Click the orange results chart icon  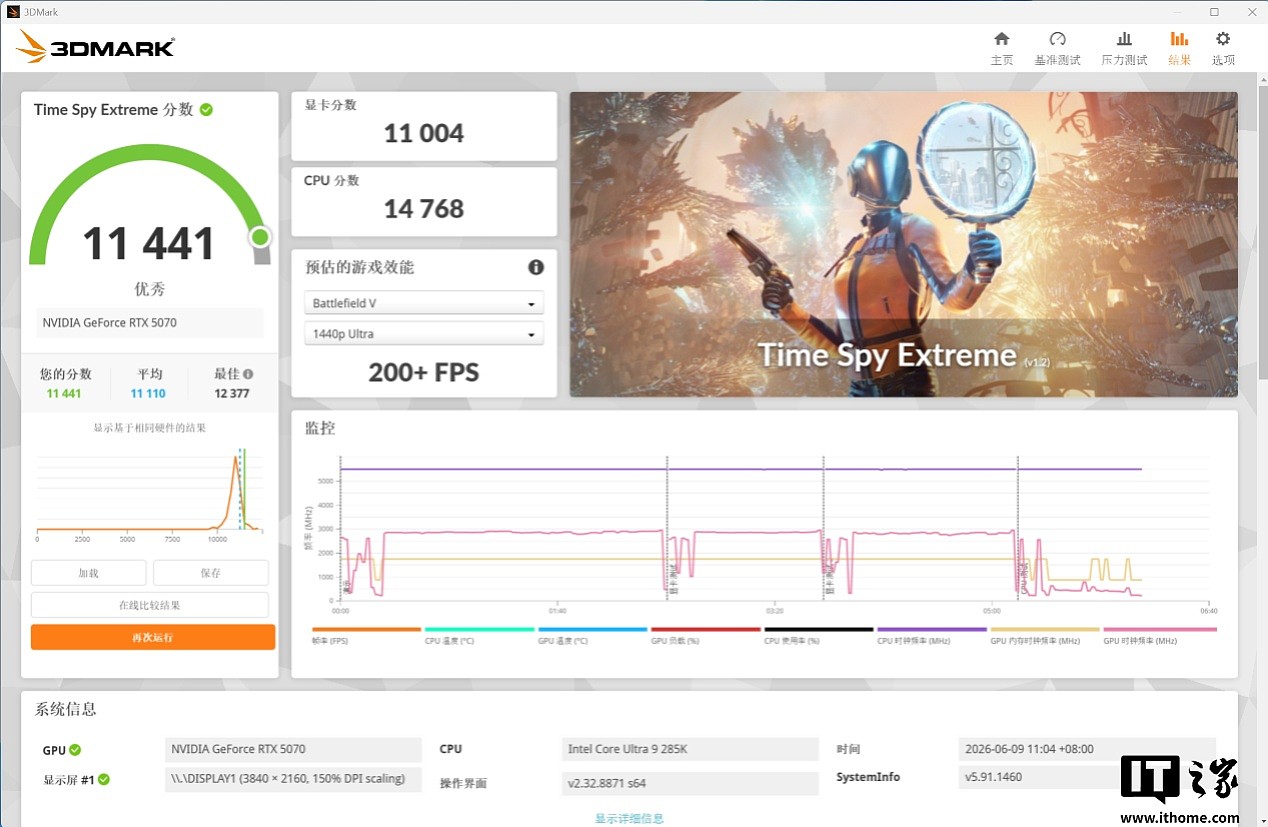coord(1179,39)
